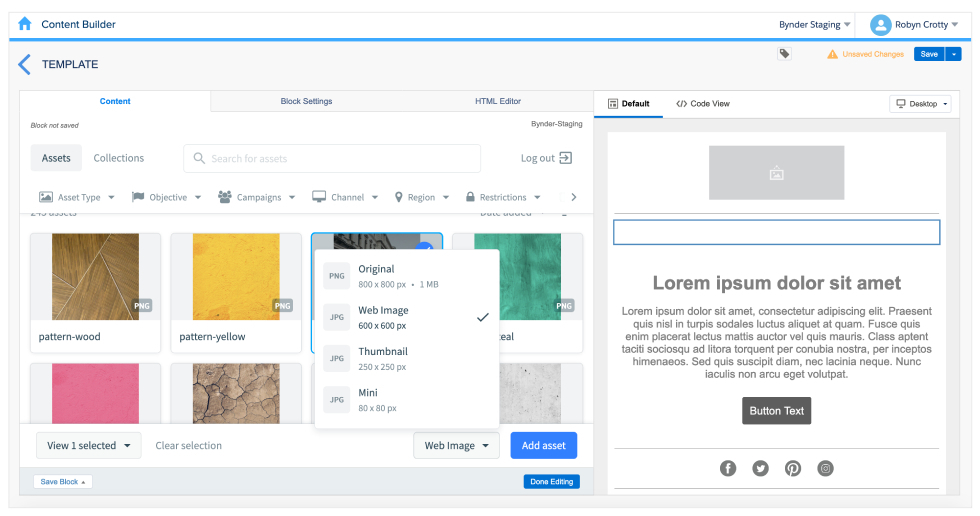Viewport: 980px width, 516px height.
Task: Click the Log out arrow icon
Action: coord(566,157)
